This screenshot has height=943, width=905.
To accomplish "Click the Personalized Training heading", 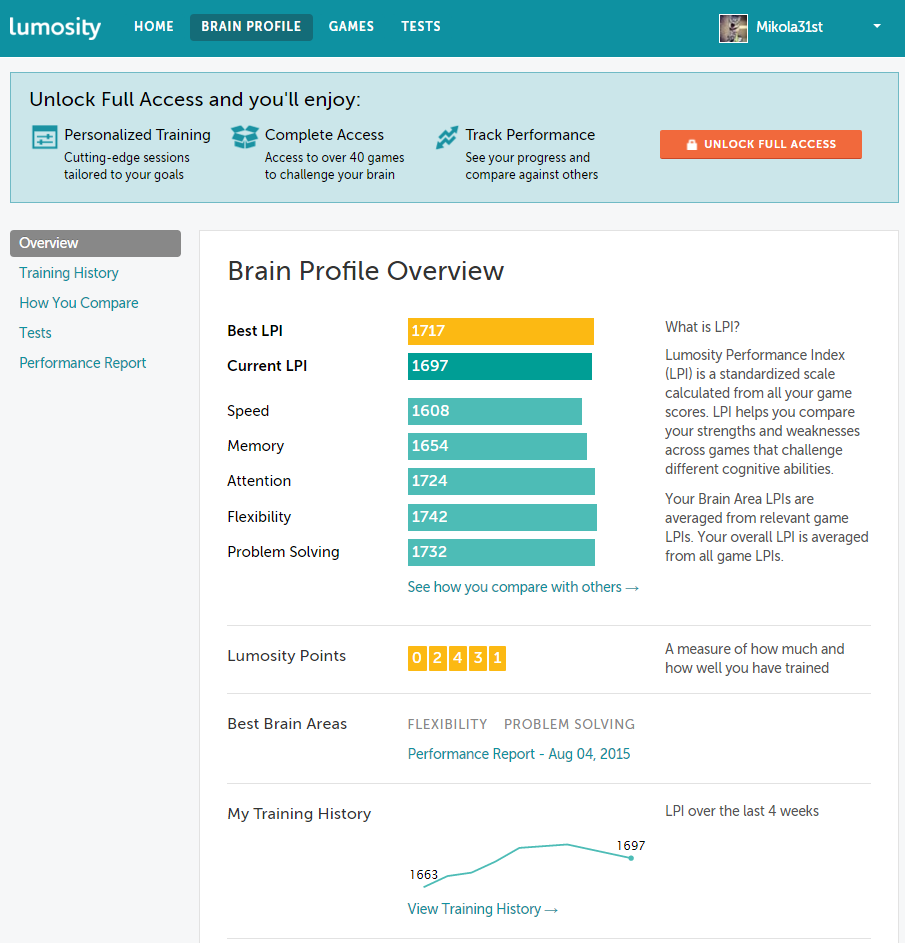I will coord(137,135).
